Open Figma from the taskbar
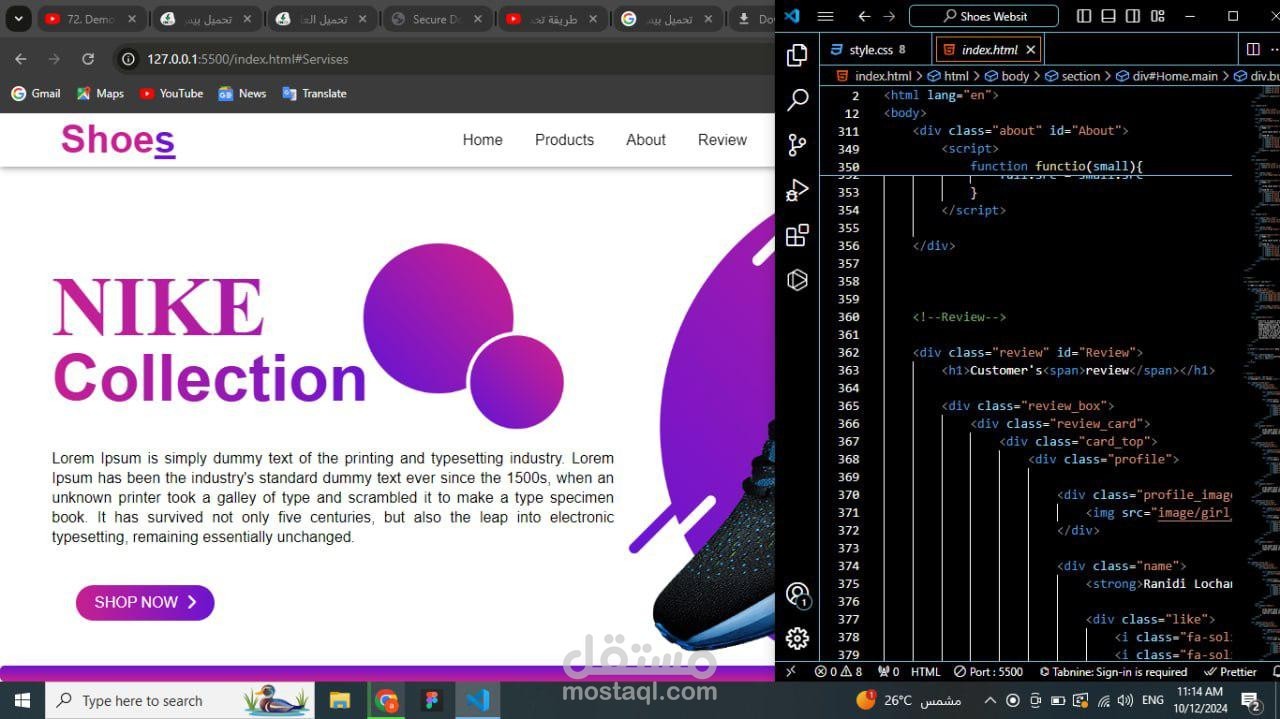This screenshot has width=1280, height=719. (432, 700)
